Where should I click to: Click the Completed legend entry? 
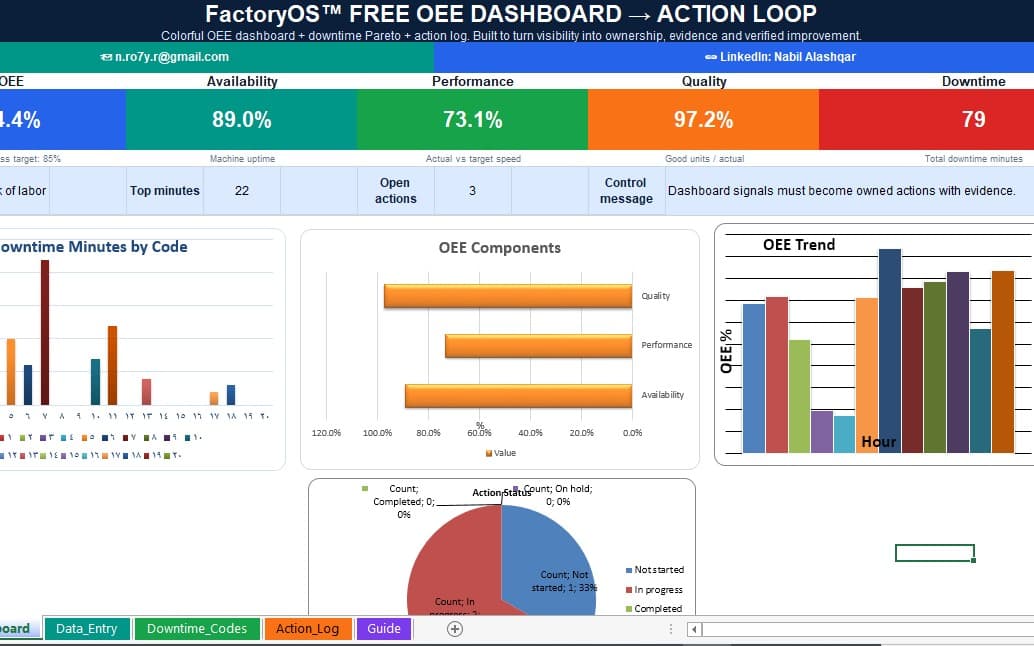pyautogui.click(x=654, y=608)
